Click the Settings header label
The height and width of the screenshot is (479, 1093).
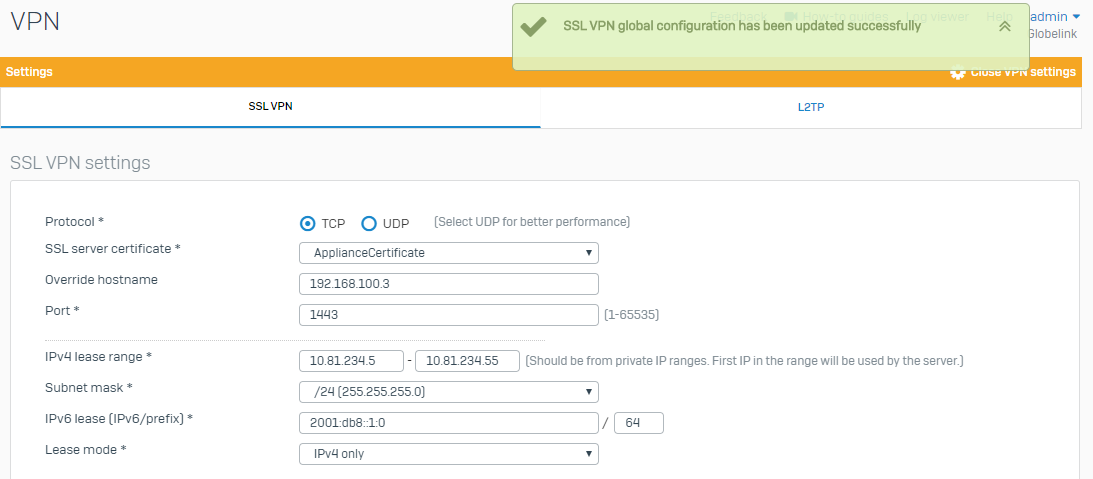[29, 72]
